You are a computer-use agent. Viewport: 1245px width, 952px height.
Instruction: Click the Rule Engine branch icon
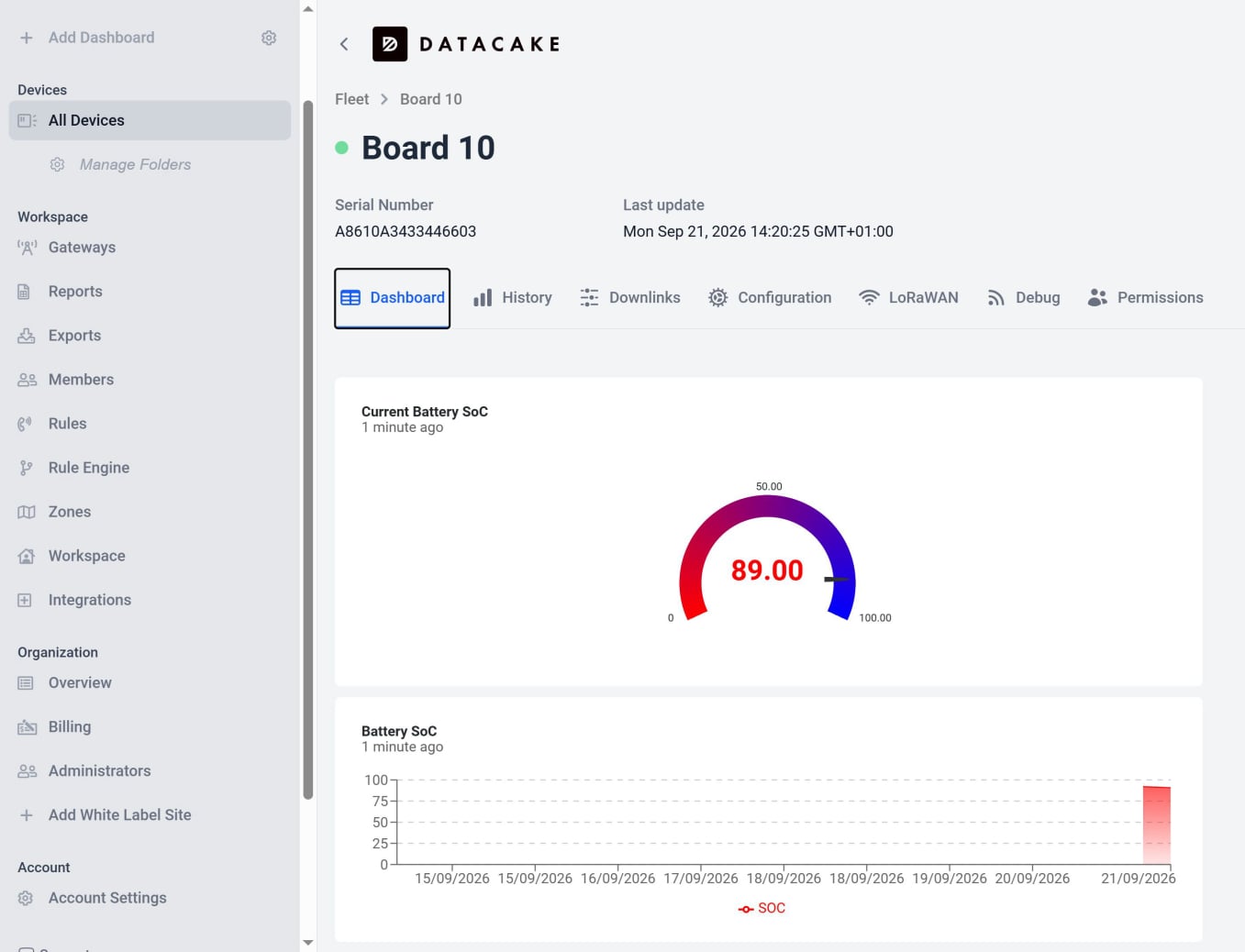point(27,468)
